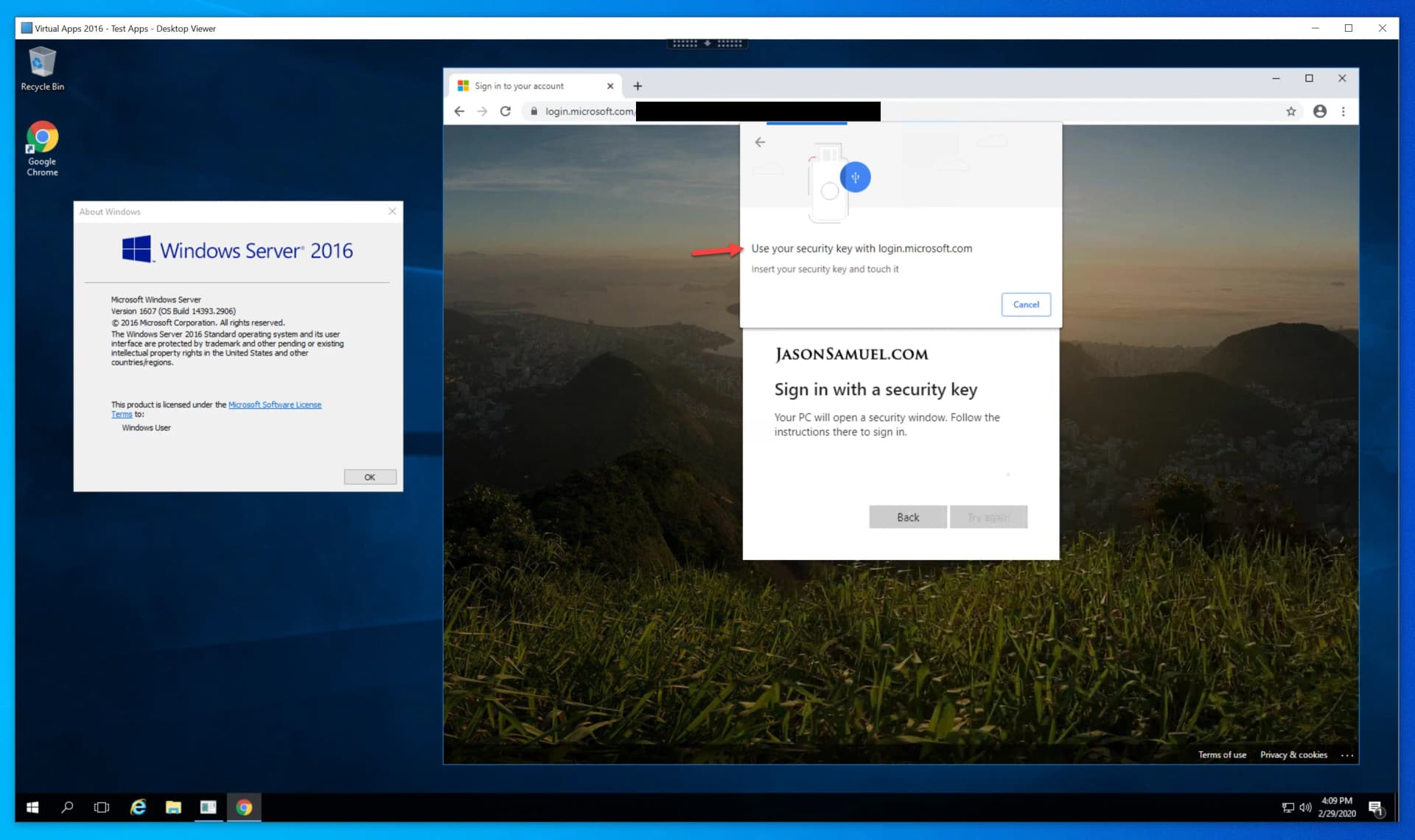Close the 'Sign in to your account' tab
This screenshot has width=1415, height=840.
click(610, 86)
